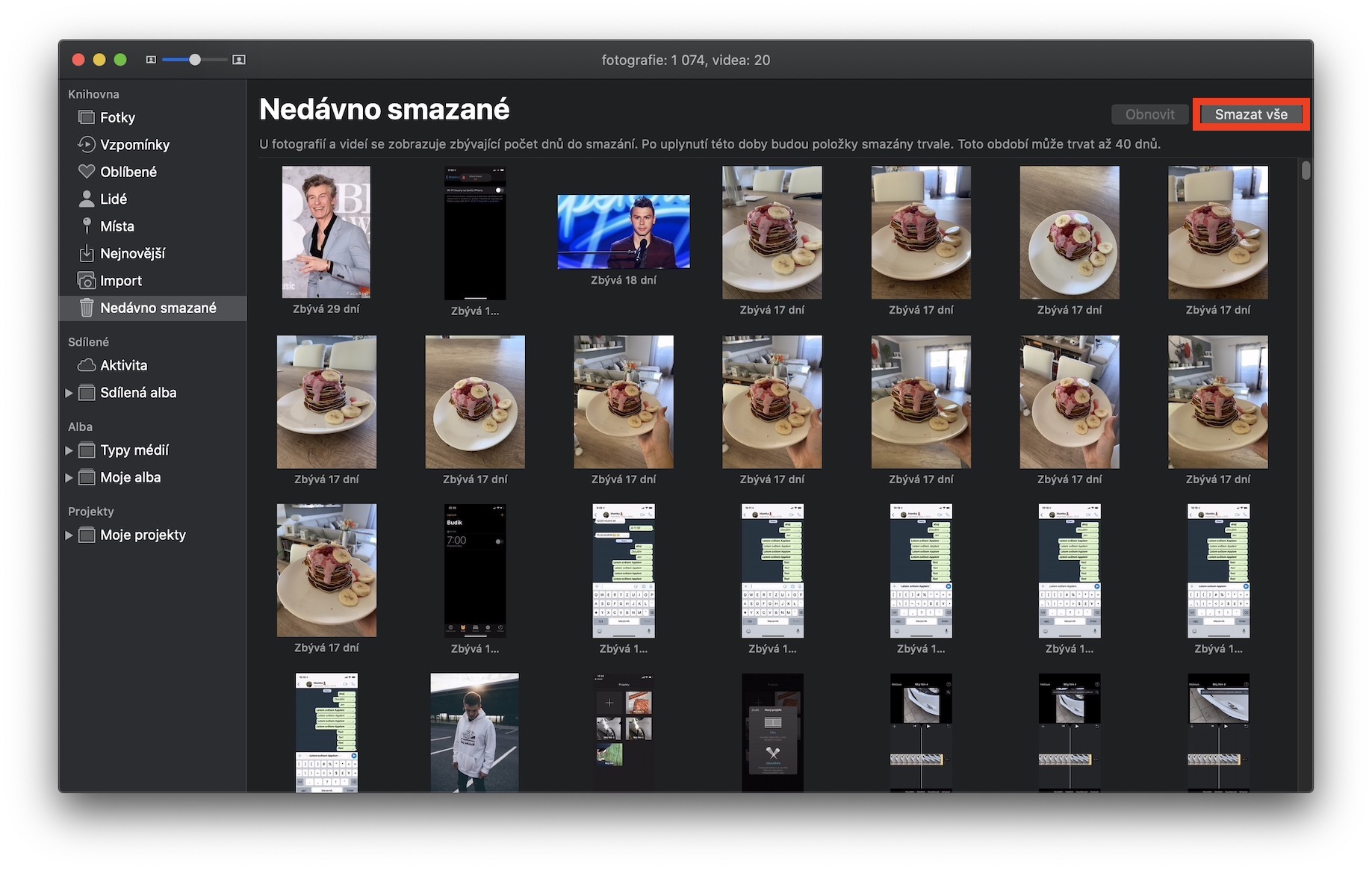Click the Místa pin icon
The image size is (1372, 870).
pos(87,226)
